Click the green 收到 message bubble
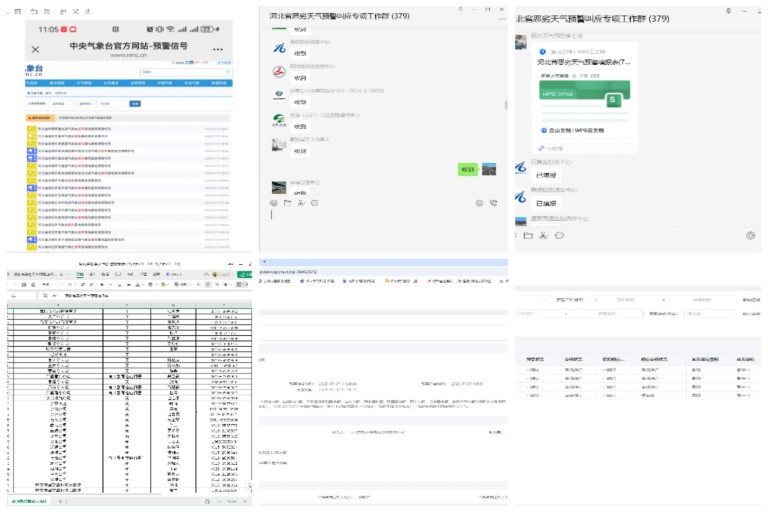Viewport: 768px width, 512px height. pyautogui.click(x=466, y=170)
